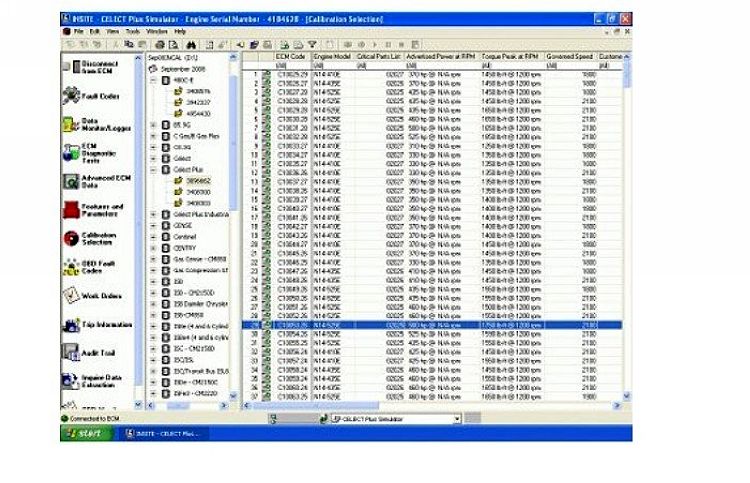Viewport: 750px width, 483px height.
Task: Click tree panel scroll-right arrow
Action: [x=223, y=406]
